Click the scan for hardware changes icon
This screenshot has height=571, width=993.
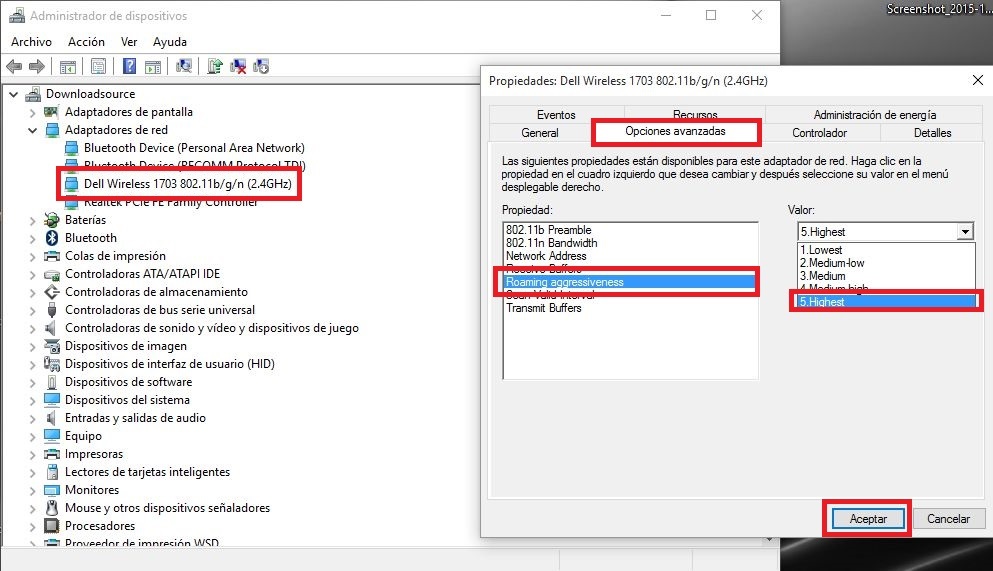(184, 66)
